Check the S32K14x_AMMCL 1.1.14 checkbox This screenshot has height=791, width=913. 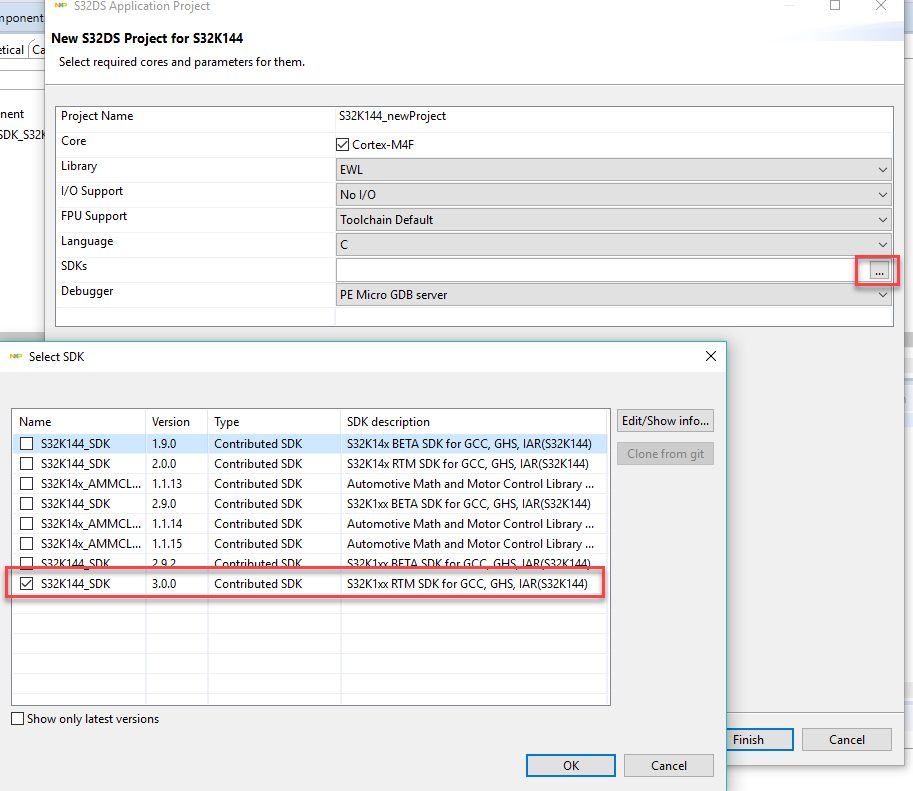coord(26,524)
